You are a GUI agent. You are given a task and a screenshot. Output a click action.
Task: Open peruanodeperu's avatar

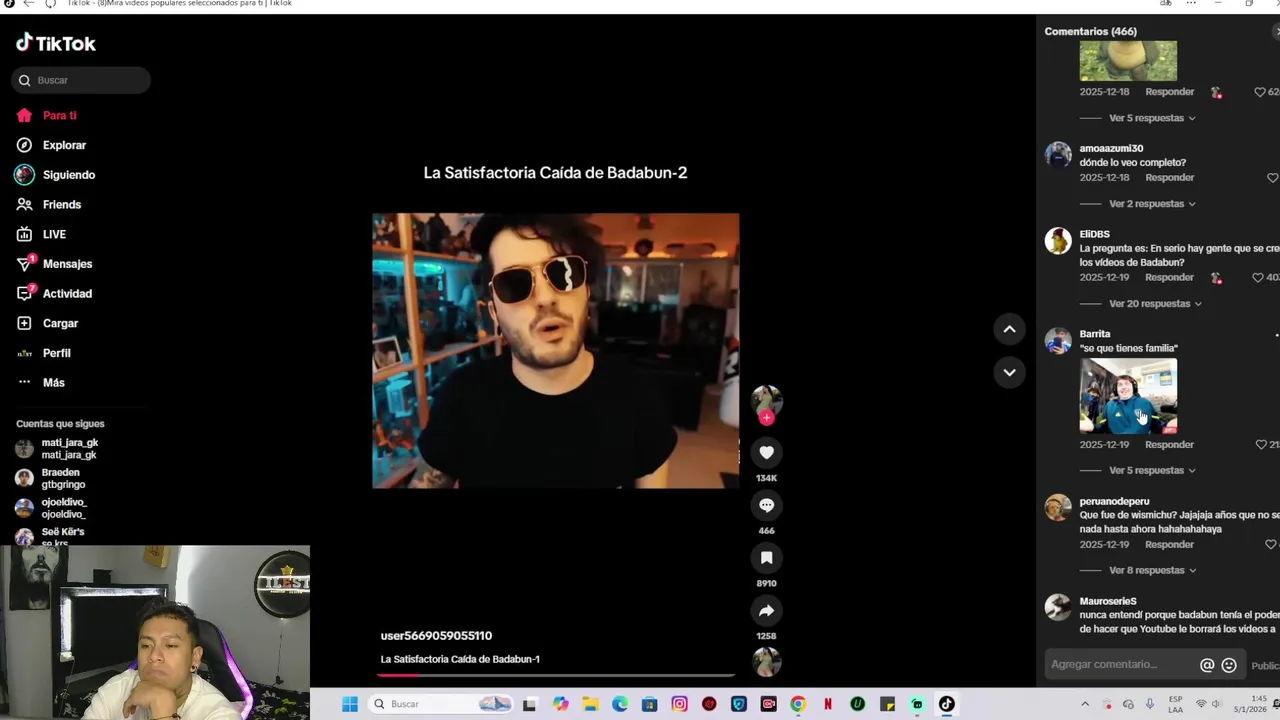click(x=1058, y=508)
